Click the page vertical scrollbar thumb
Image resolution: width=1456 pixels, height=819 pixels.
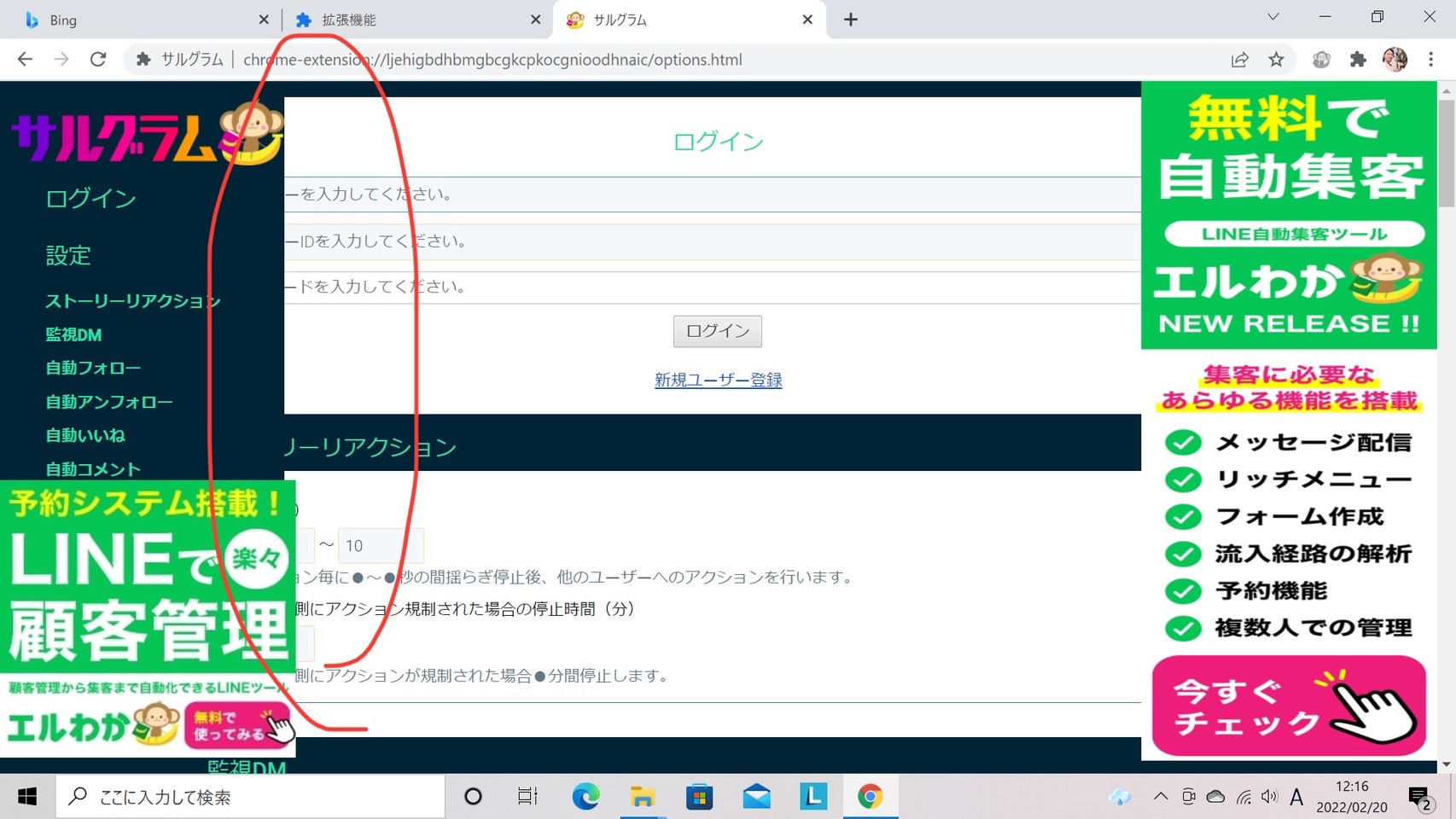[1446, 154]
